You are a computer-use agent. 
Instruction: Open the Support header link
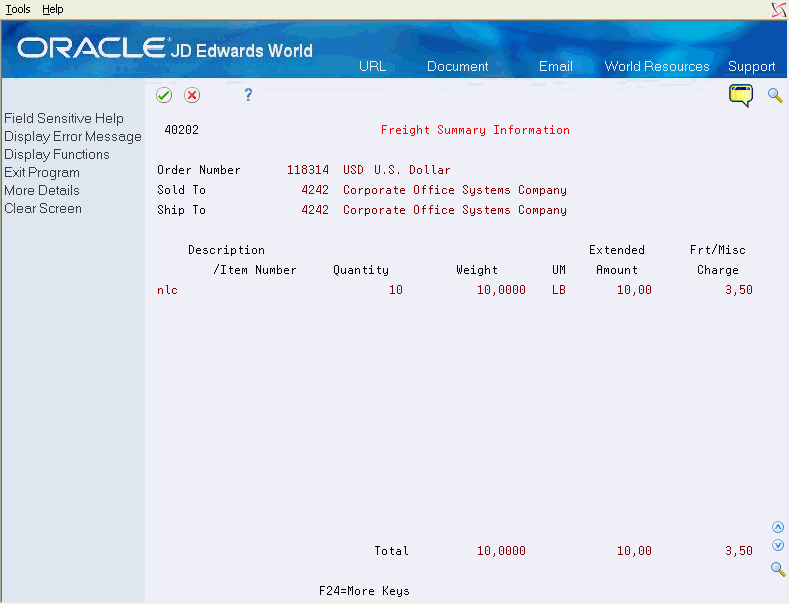tap(751, 66)
